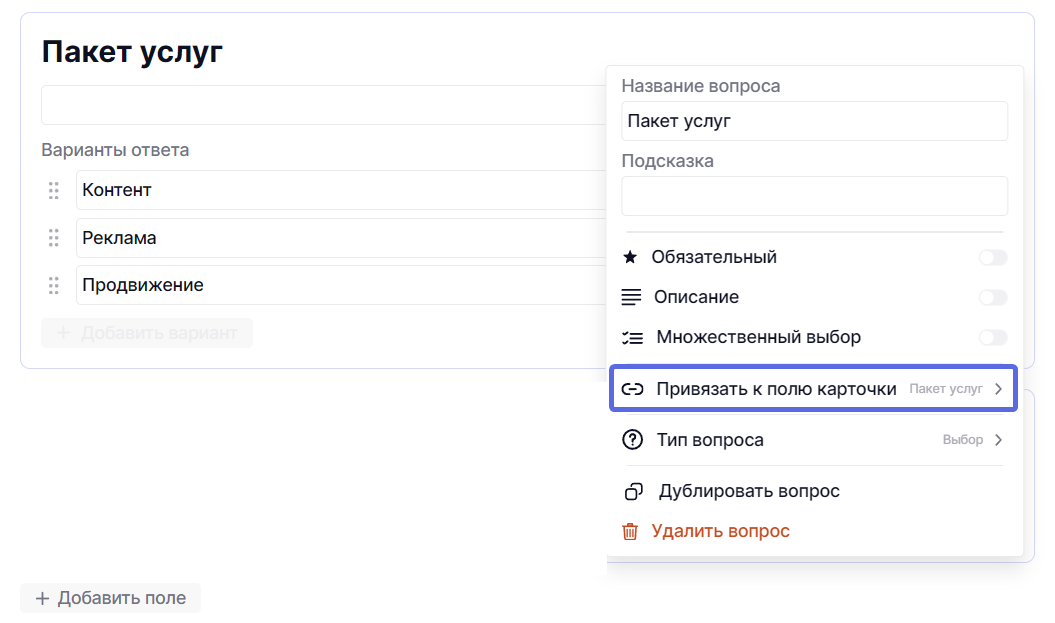Screen dimensions: 1055x623
Task: Turn on the Описание toggle
Action: [992, 298]
